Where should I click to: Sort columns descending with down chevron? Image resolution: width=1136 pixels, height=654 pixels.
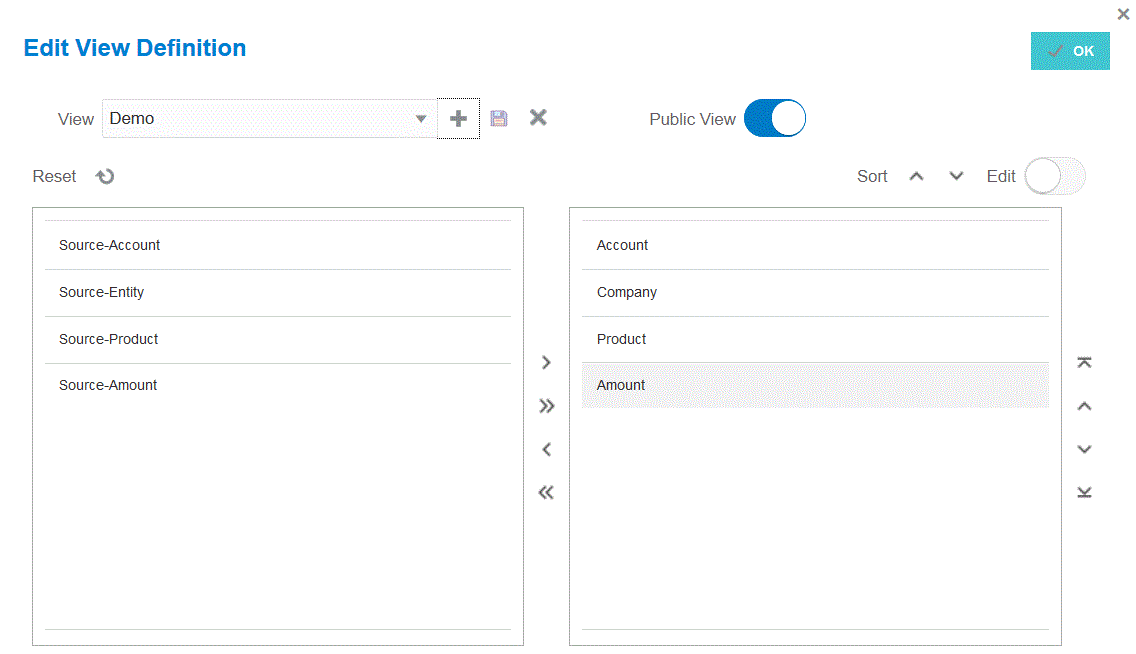956,177
